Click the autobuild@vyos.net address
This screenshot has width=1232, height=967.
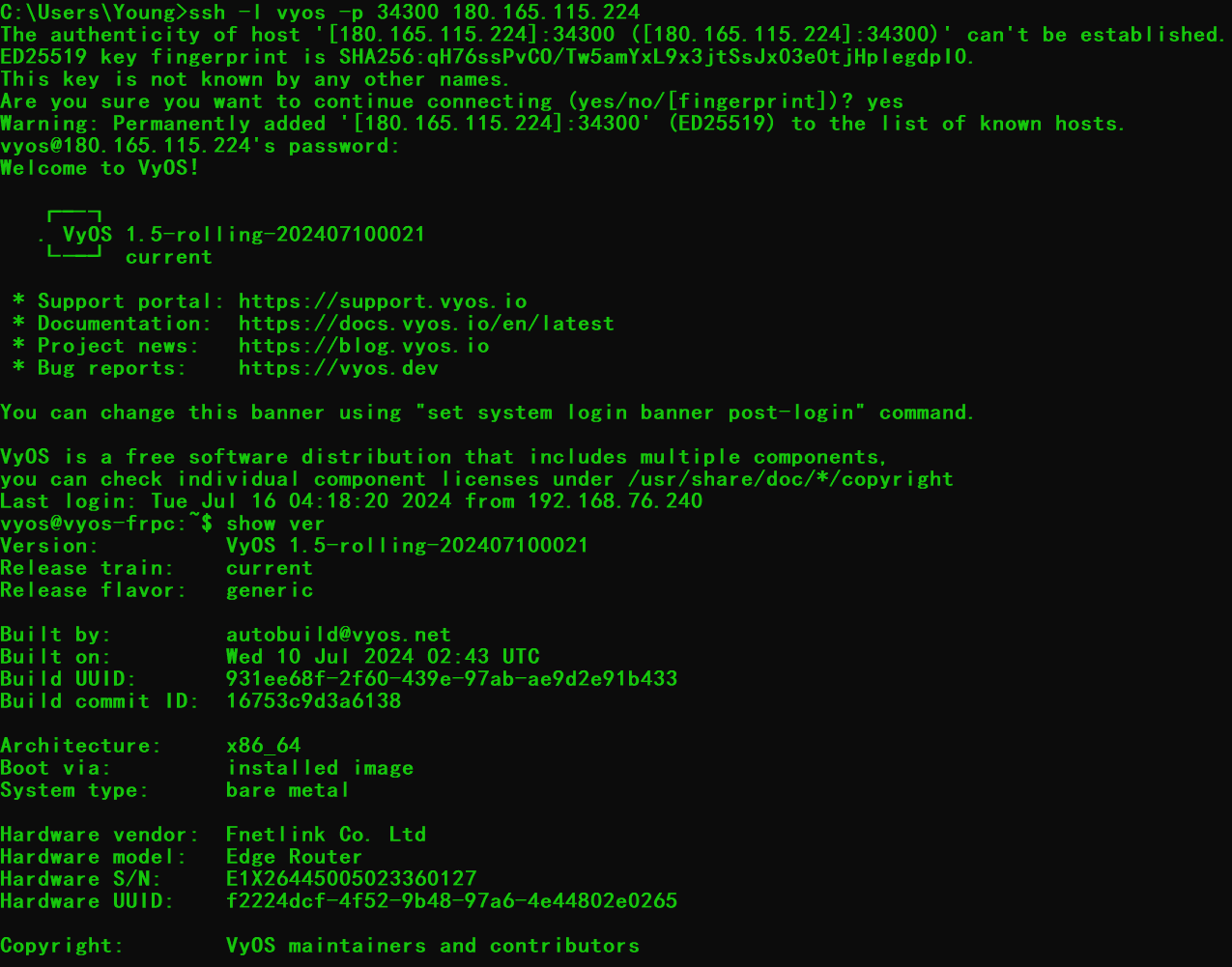click(338, 635)
